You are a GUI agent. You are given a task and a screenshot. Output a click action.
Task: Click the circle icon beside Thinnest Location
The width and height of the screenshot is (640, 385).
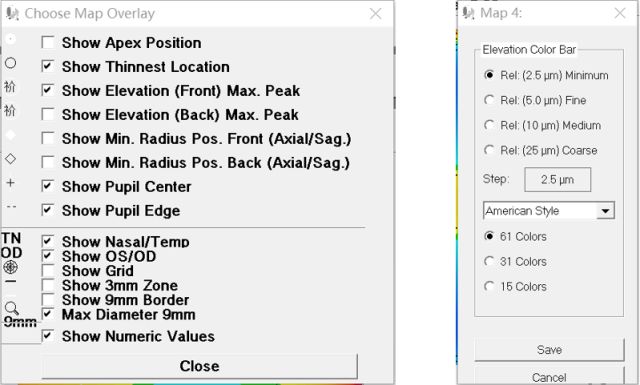[x=11, y=63]
